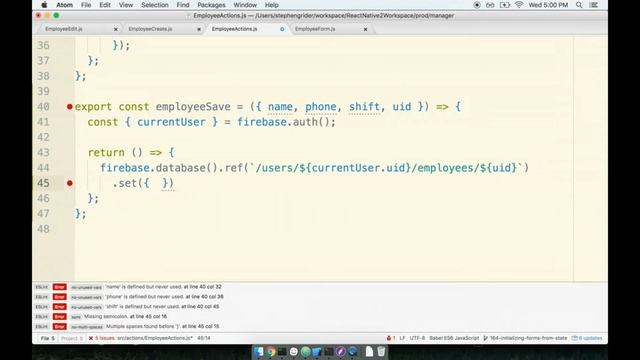Close the EmployeeForm.js tab
This screenshot has width=640, height=360.
pos(365,29)
